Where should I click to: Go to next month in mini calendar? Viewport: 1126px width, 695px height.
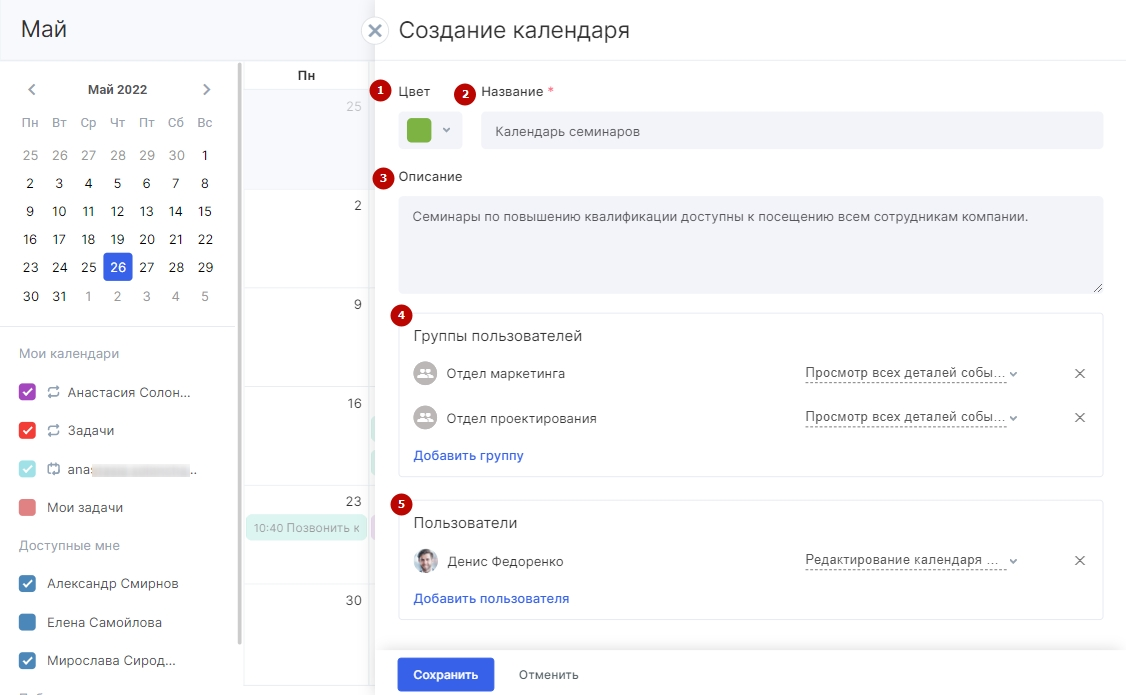tap(206, 90)
